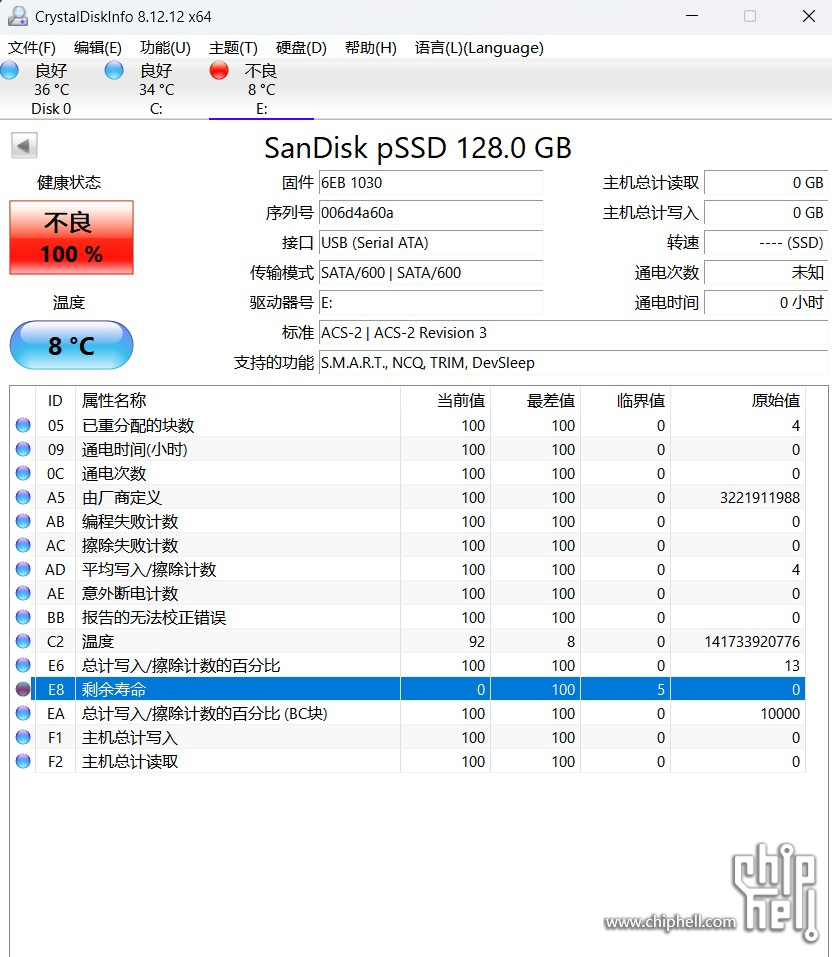Click the 主机总计写入 value 0 GB
Viewport: 832px width, 957px height.
[766, 212]
